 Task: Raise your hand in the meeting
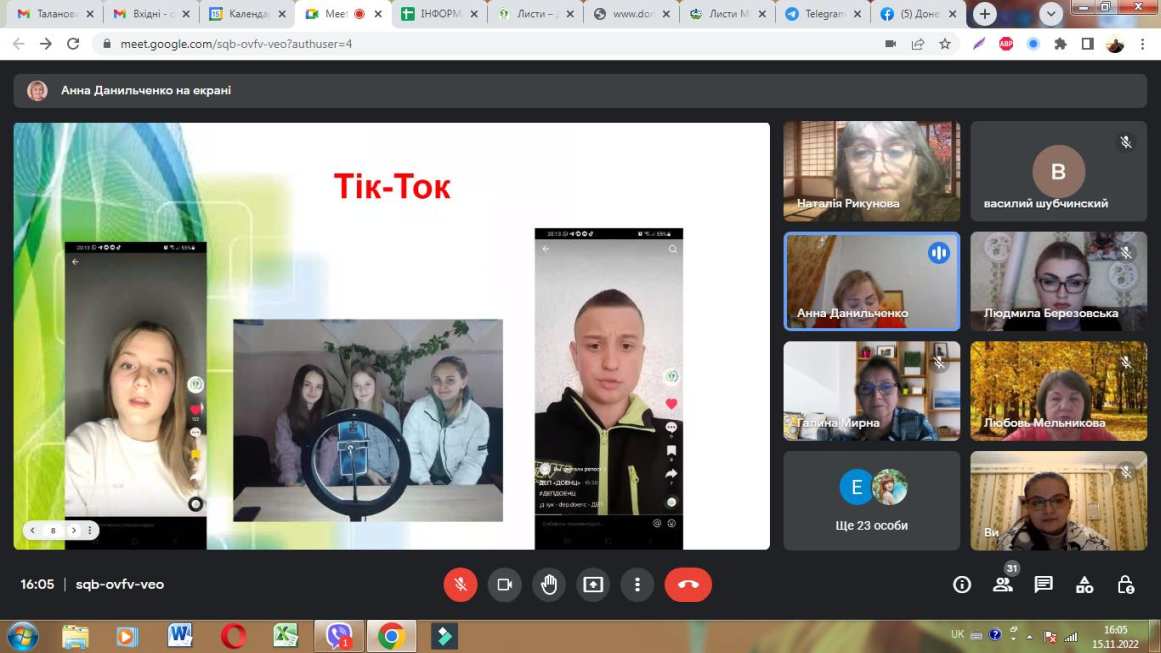pyautogui.click(x=549, y=584)
